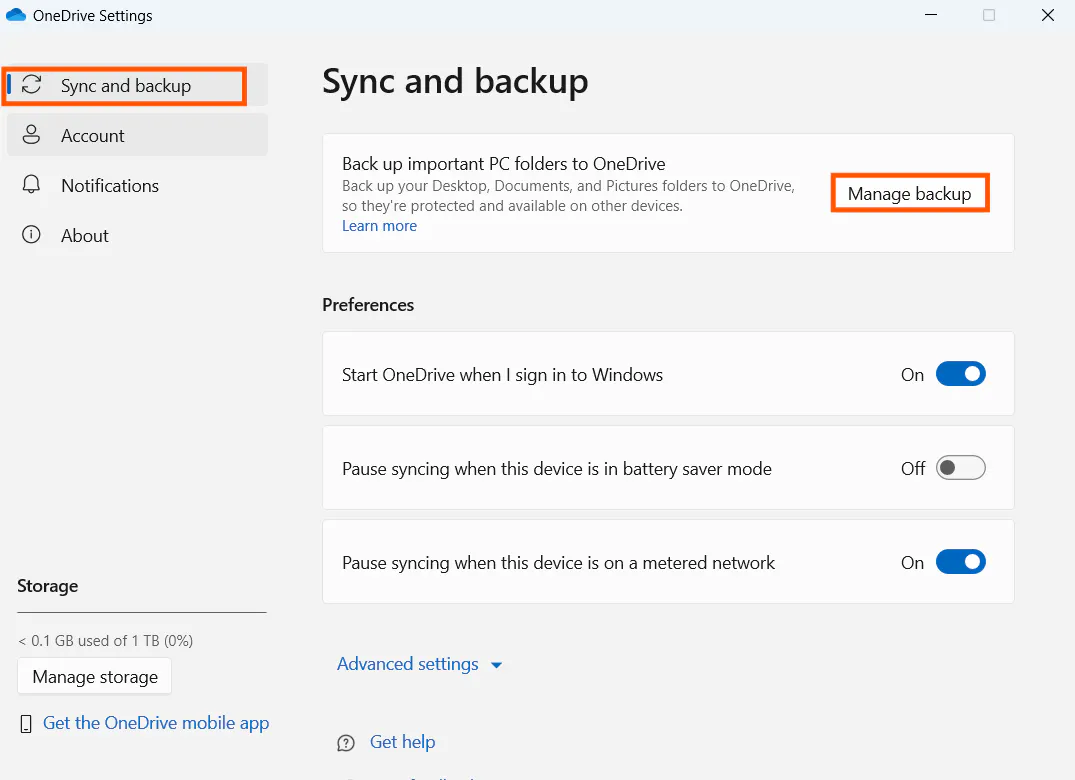Click the 0.1 GB used of 1 TB text
The image size is (1075, 780).
tap(105, 640)
